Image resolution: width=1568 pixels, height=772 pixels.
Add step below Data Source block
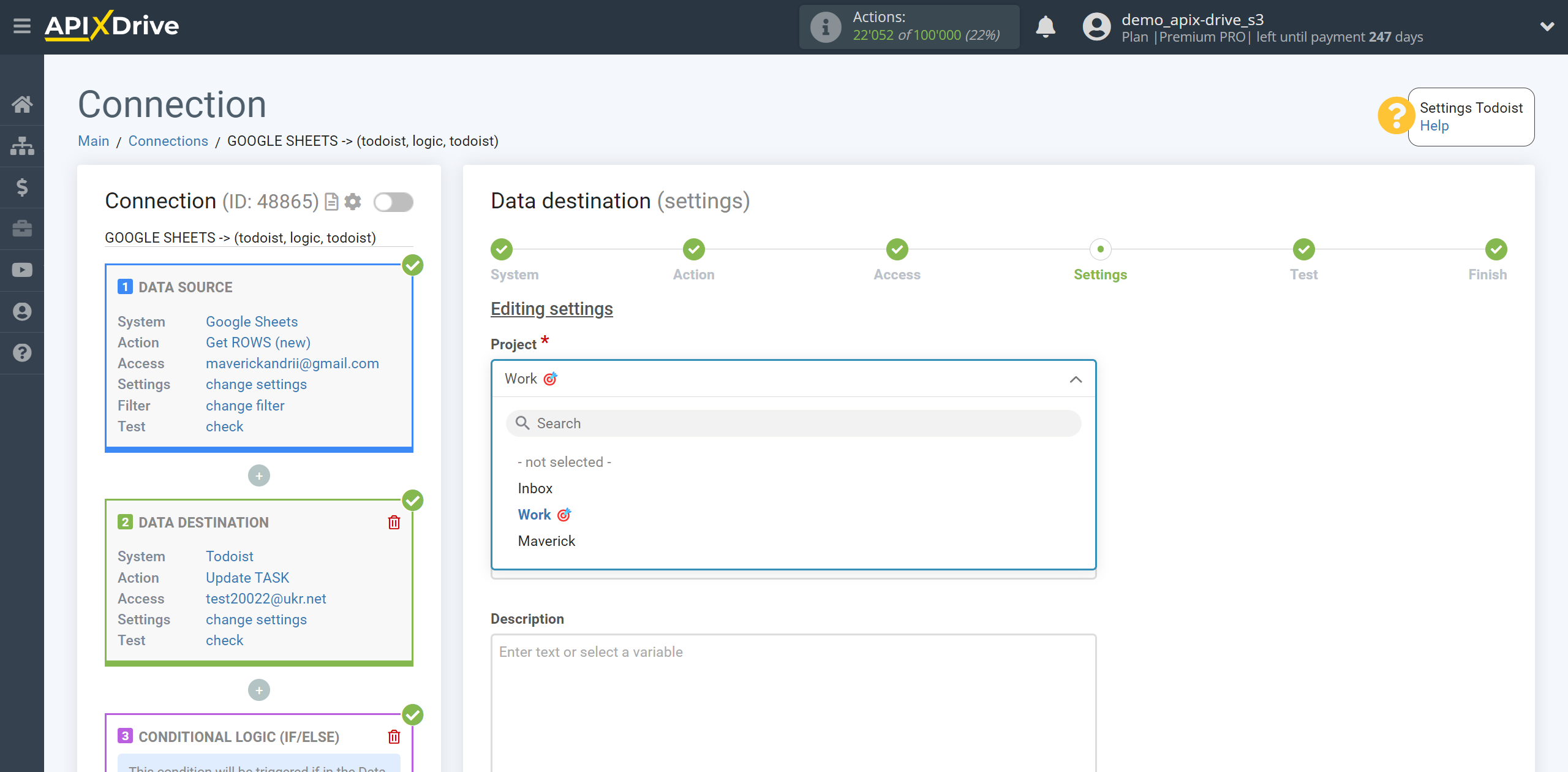pos(259,475)
